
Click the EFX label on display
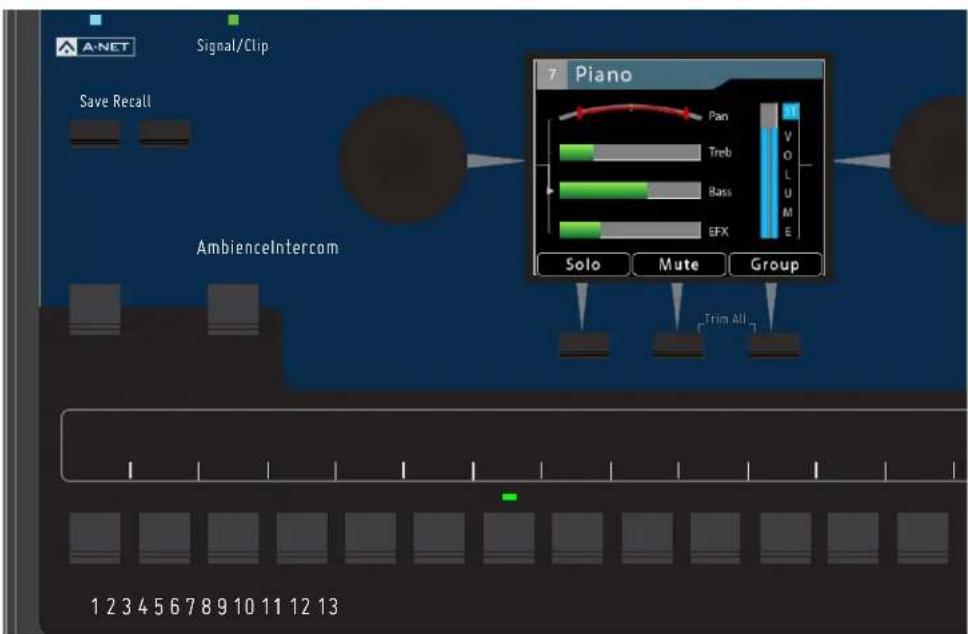pos(719,231)
